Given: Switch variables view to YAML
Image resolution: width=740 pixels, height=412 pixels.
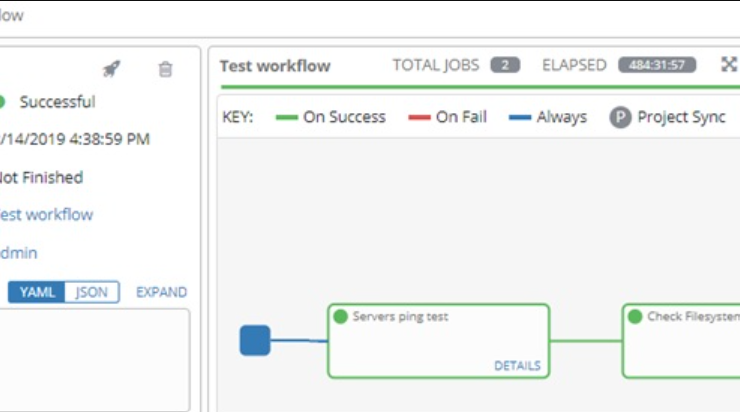Looking at the screenshot, I should [x=36, y=292].
